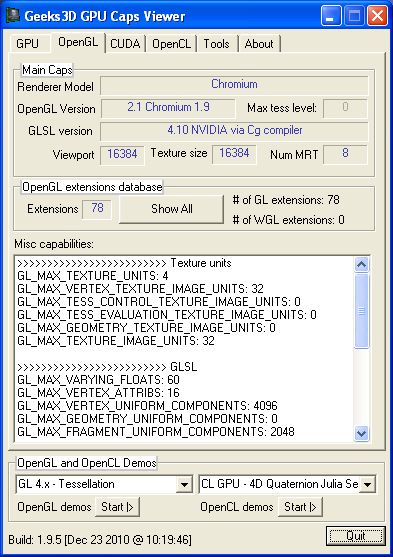Image resolution: width=393 pixels, height=557 pixels.
Task: Select the line GL_MAX_TEXTURE_IMAGE_UNITS: 32
Action: click(x=116, y=341)
